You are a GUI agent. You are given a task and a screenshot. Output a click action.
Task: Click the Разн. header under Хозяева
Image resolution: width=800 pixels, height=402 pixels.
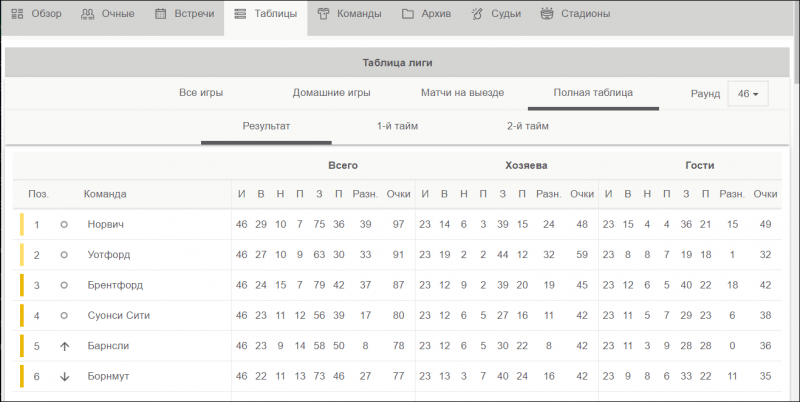click(548, 194)
